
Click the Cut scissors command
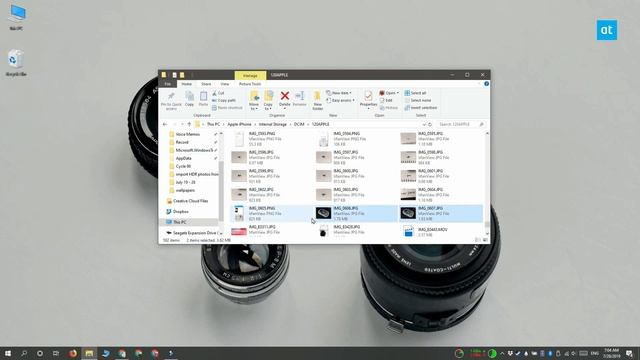coord(218,93)
